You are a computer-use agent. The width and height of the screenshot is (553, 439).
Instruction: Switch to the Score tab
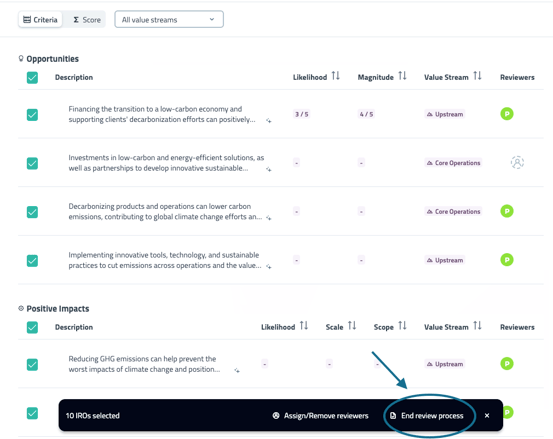(87, 20)
